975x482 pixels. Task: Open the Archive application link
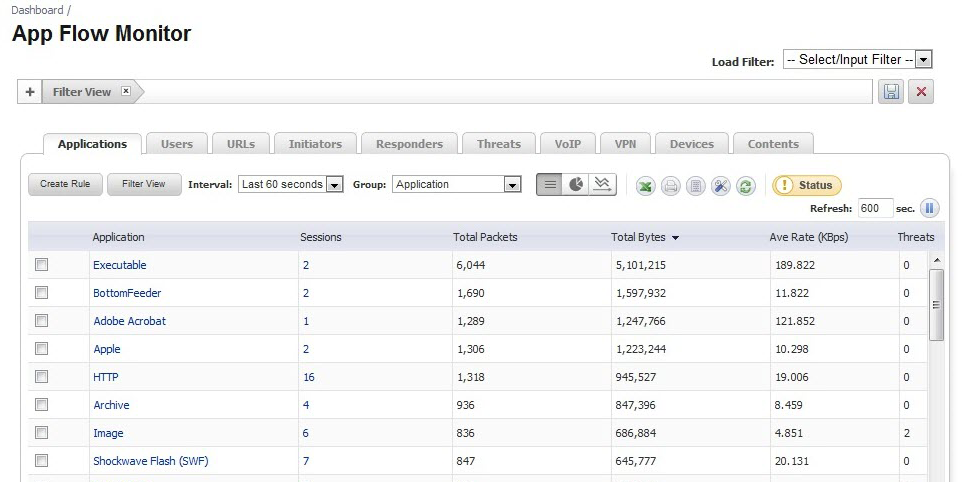pos(111,405)
